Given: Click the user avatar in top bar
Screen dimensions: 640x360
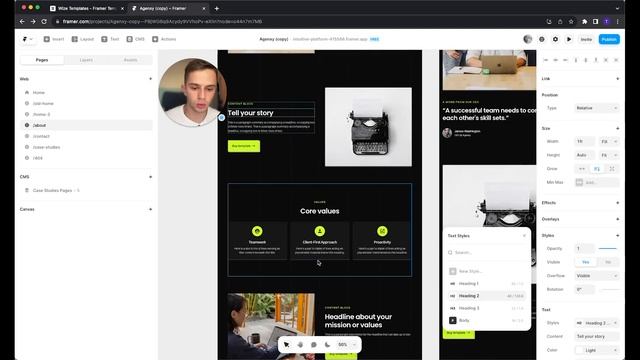Looking at the screenshot, I should click(x=528, y=39).
